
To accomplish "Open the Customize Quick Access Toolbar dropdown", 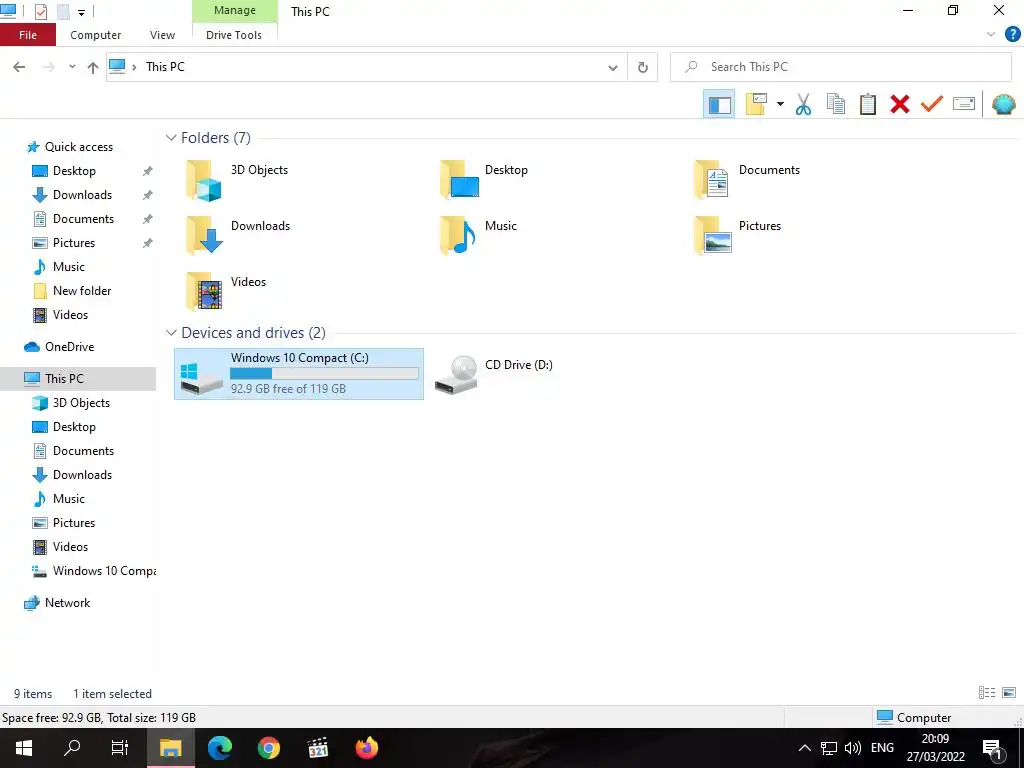I will click(81, 12).
